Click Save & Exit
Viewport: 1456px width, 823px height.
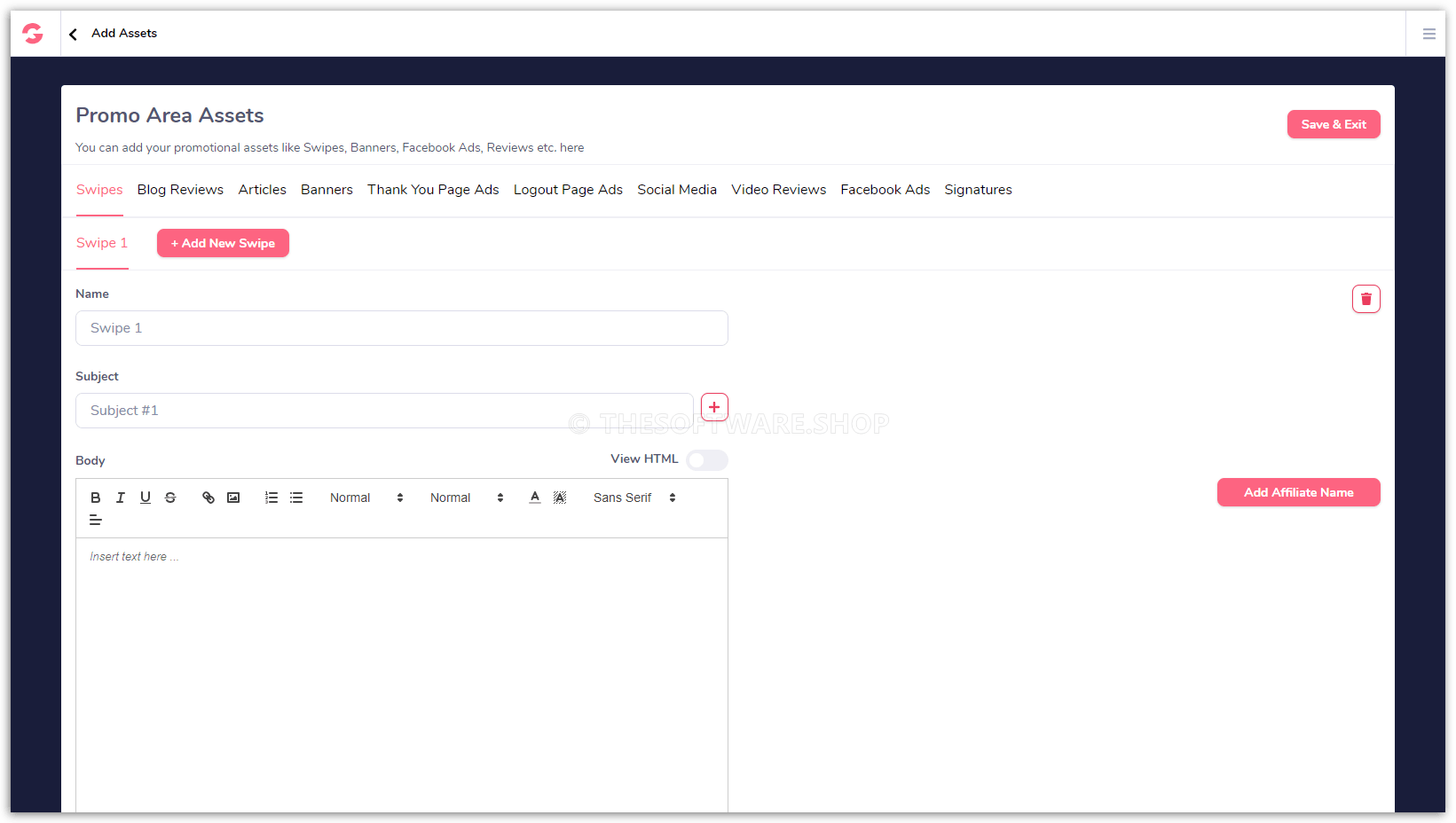click(x=1334, y=124)
